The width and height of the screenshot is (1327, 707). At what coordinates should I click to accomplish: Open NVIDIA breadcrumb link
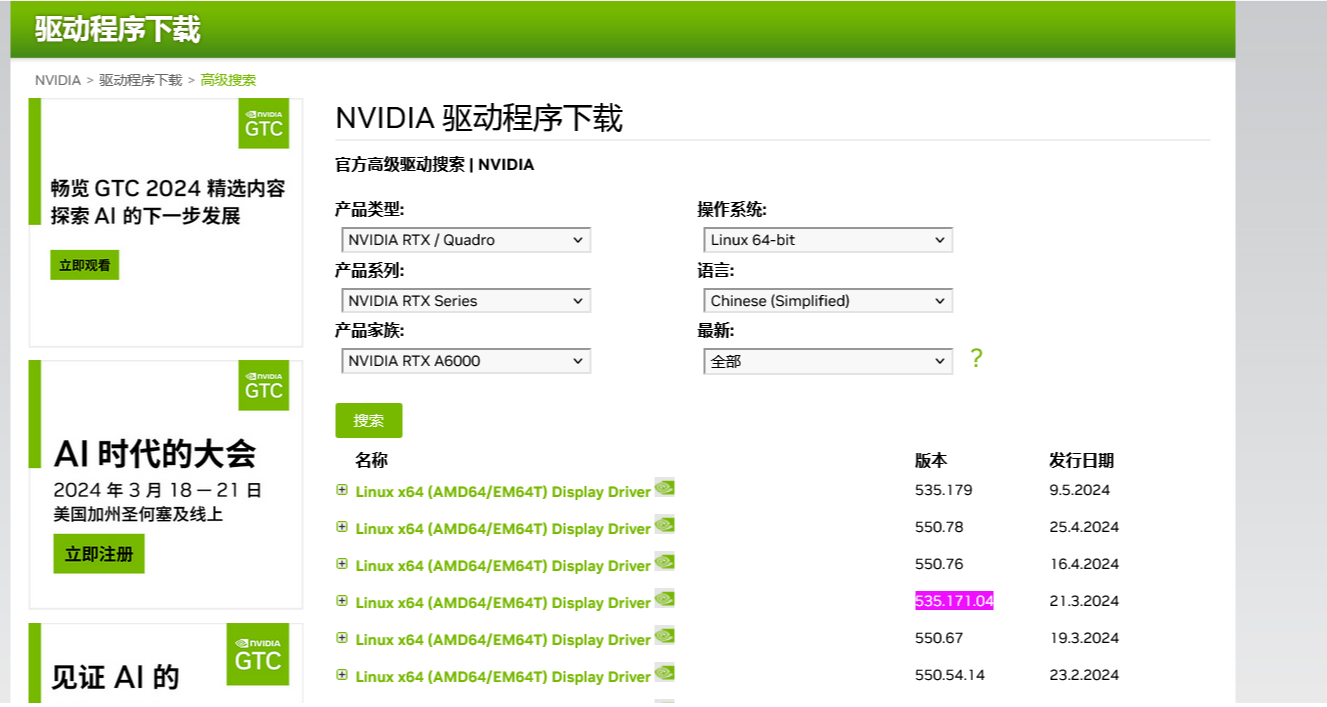pos(58,80)
